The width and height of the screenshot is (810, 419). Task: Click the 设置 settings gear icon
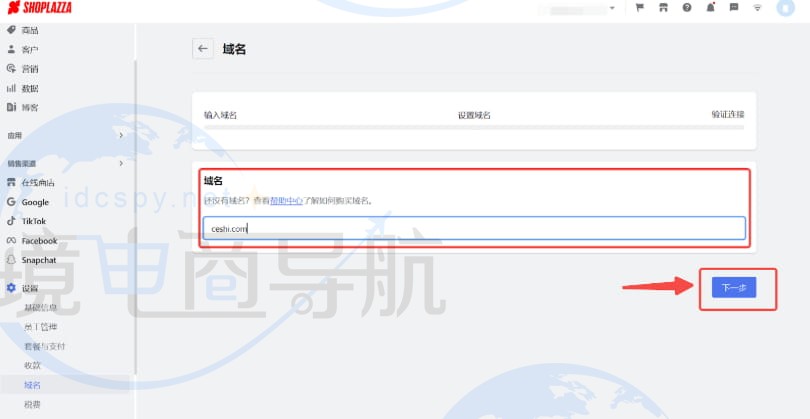click(11, 288)
